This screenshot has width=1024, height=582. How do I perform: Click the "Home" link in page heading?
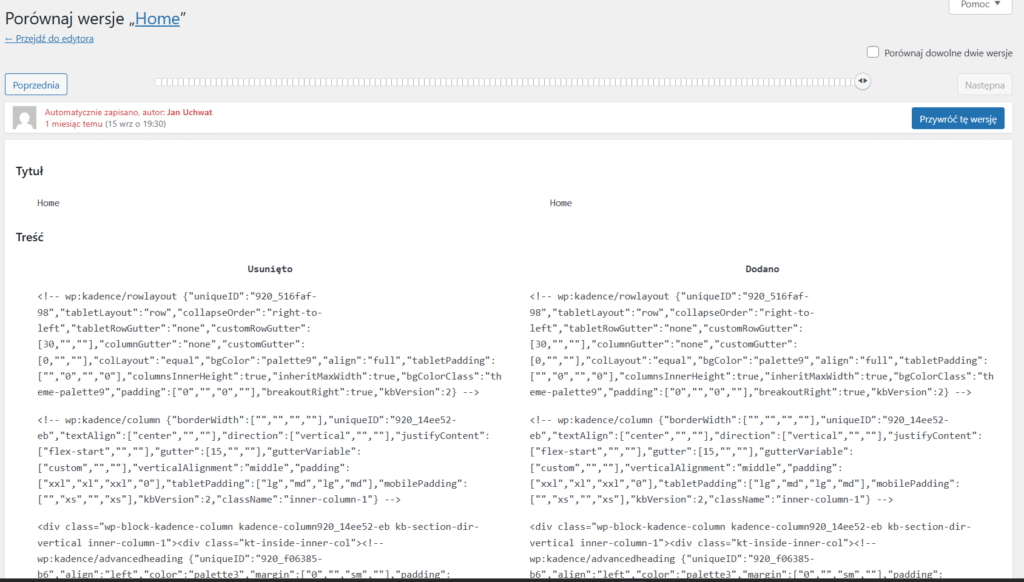coord(158,18)
